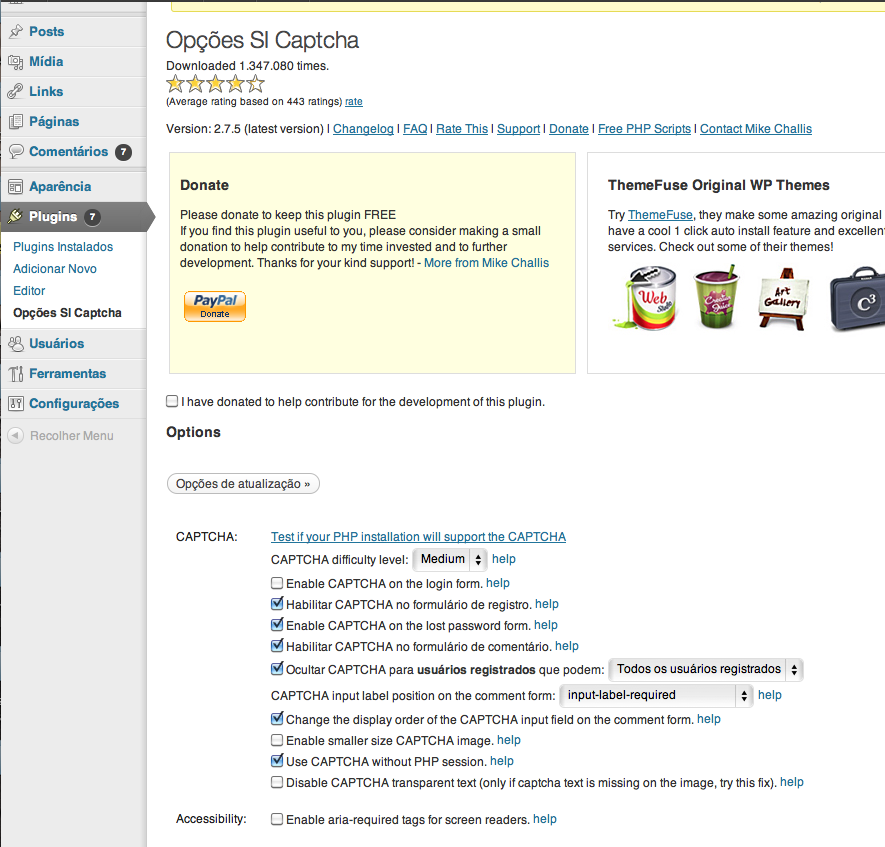Click the Art Gallery easel theme icon

click(x=784, y=299)
